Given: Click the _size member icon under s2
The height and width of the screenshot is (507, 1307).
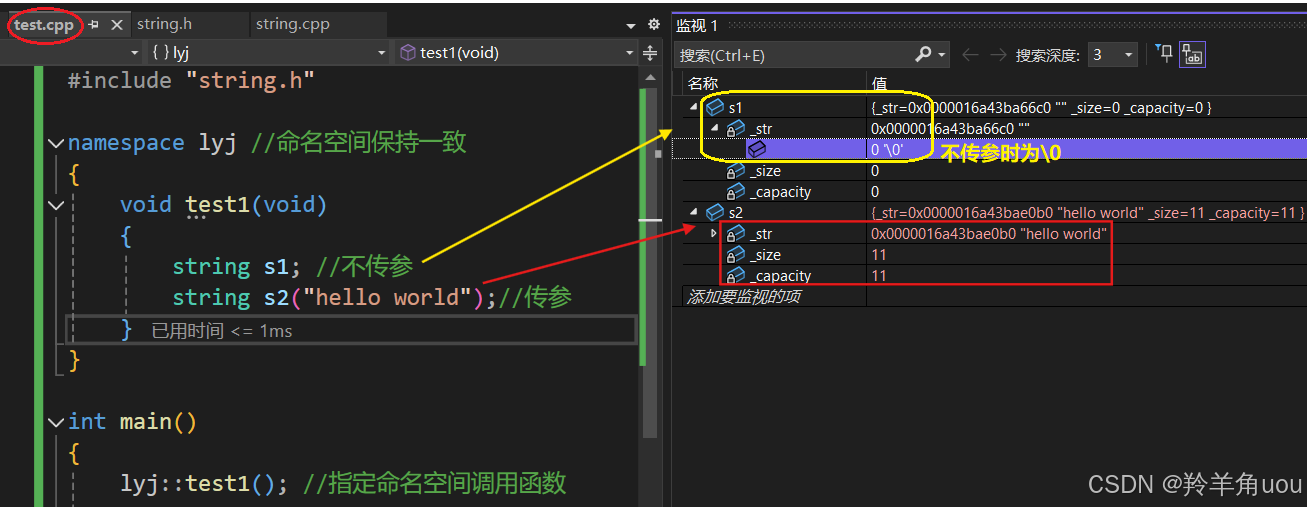Looking at the screenshot, I should tap(736, 255).
